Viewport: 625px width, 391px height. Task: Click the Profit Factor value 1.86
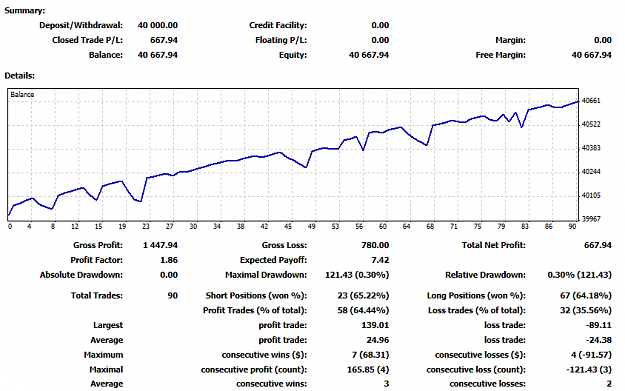pos(169,260)
